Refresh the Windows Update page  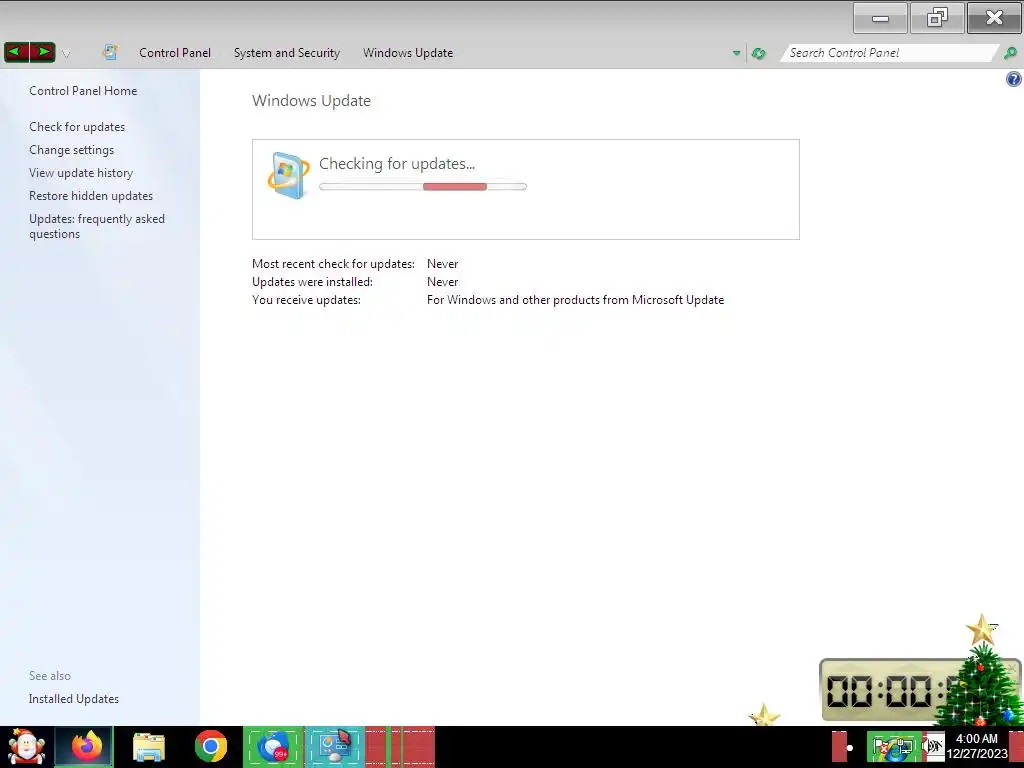759,54
